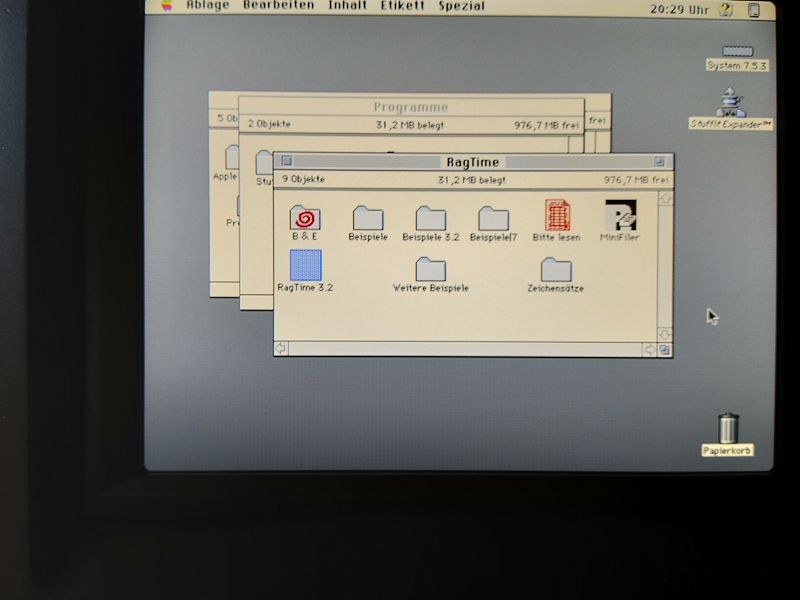The height and width of the screenshot is (600, 800).
Task: Click the RagTime window size box
Action: coord(664,349)
